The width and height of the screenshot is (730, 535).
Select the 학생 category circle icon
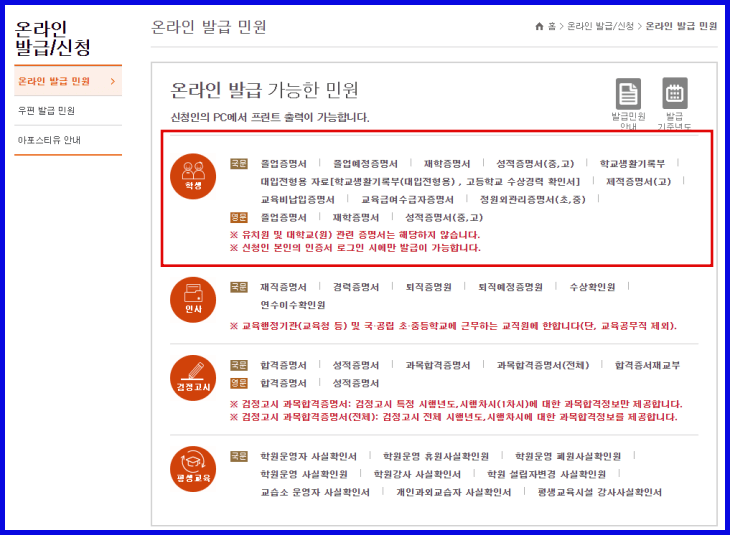pos(193,176)
